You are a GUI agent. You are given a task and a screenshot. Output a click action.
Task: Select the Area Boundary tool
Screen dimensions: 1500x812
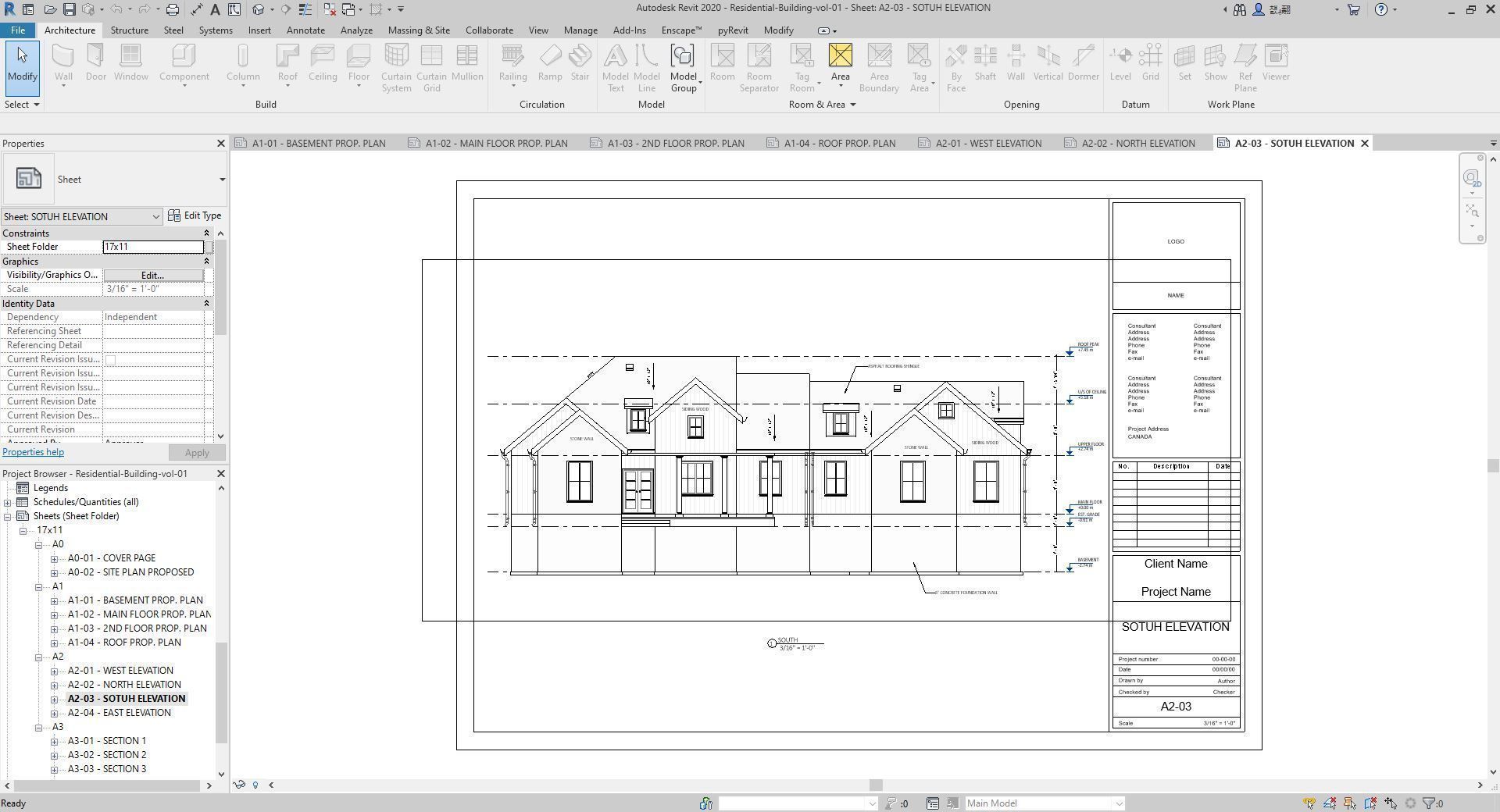[879, 68]
